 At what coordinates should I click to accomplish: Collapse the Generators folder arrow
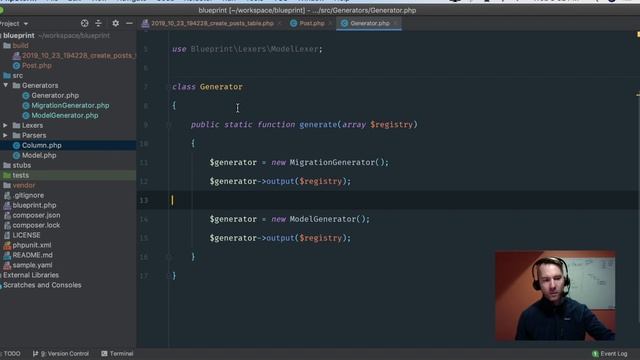6,85
